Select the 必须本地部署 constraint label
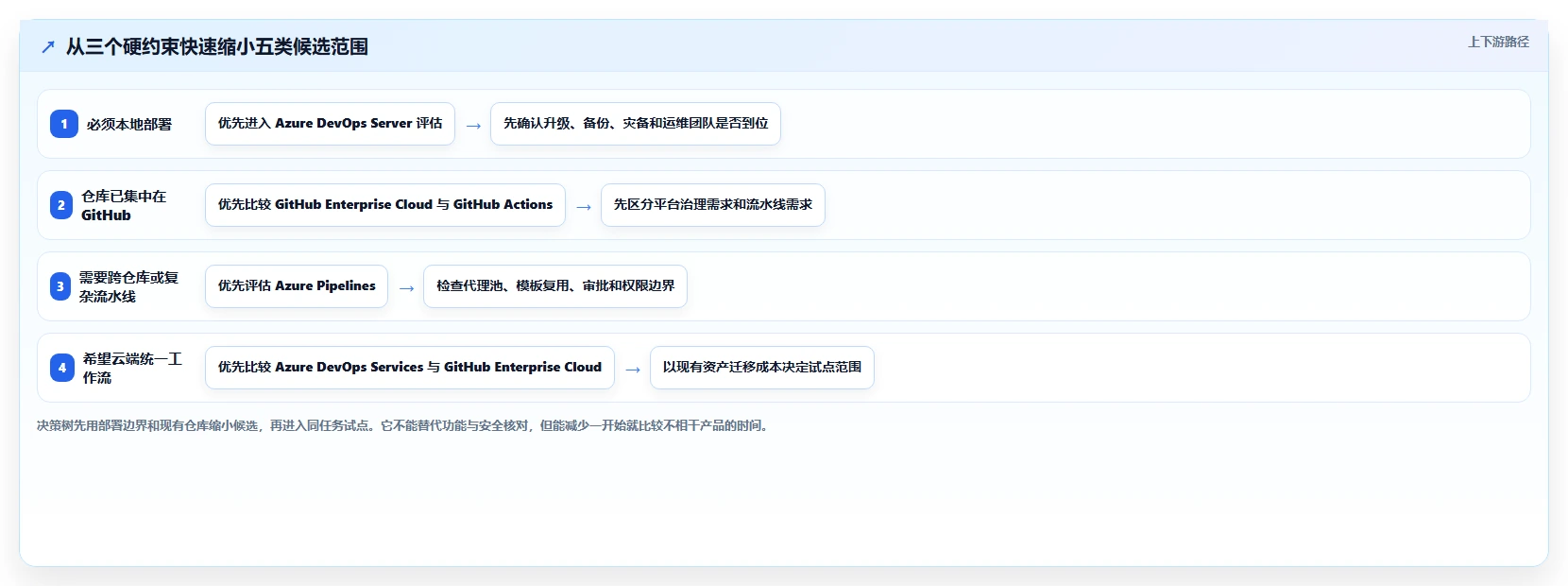The image size is (1568, 586). tap(129, 124)
